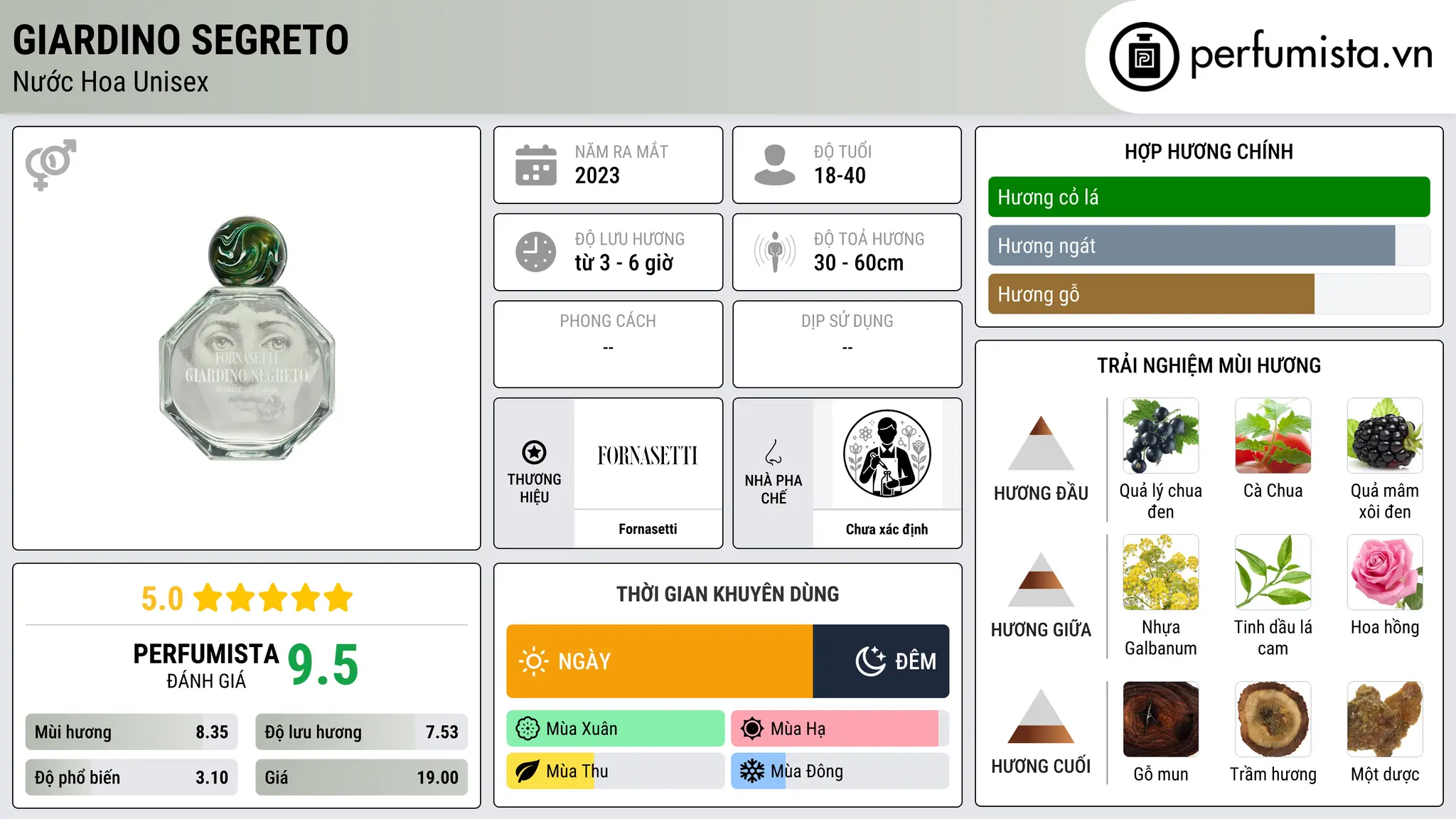Open the Giardino Segreto bottle image

coord(247,338)
